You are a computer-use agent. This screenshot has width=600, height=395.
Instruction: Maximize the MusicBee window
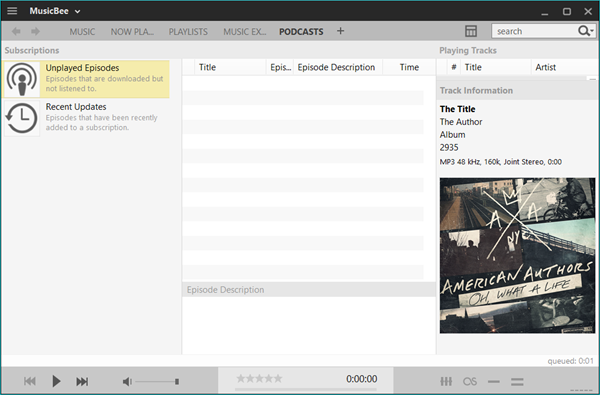567,11
